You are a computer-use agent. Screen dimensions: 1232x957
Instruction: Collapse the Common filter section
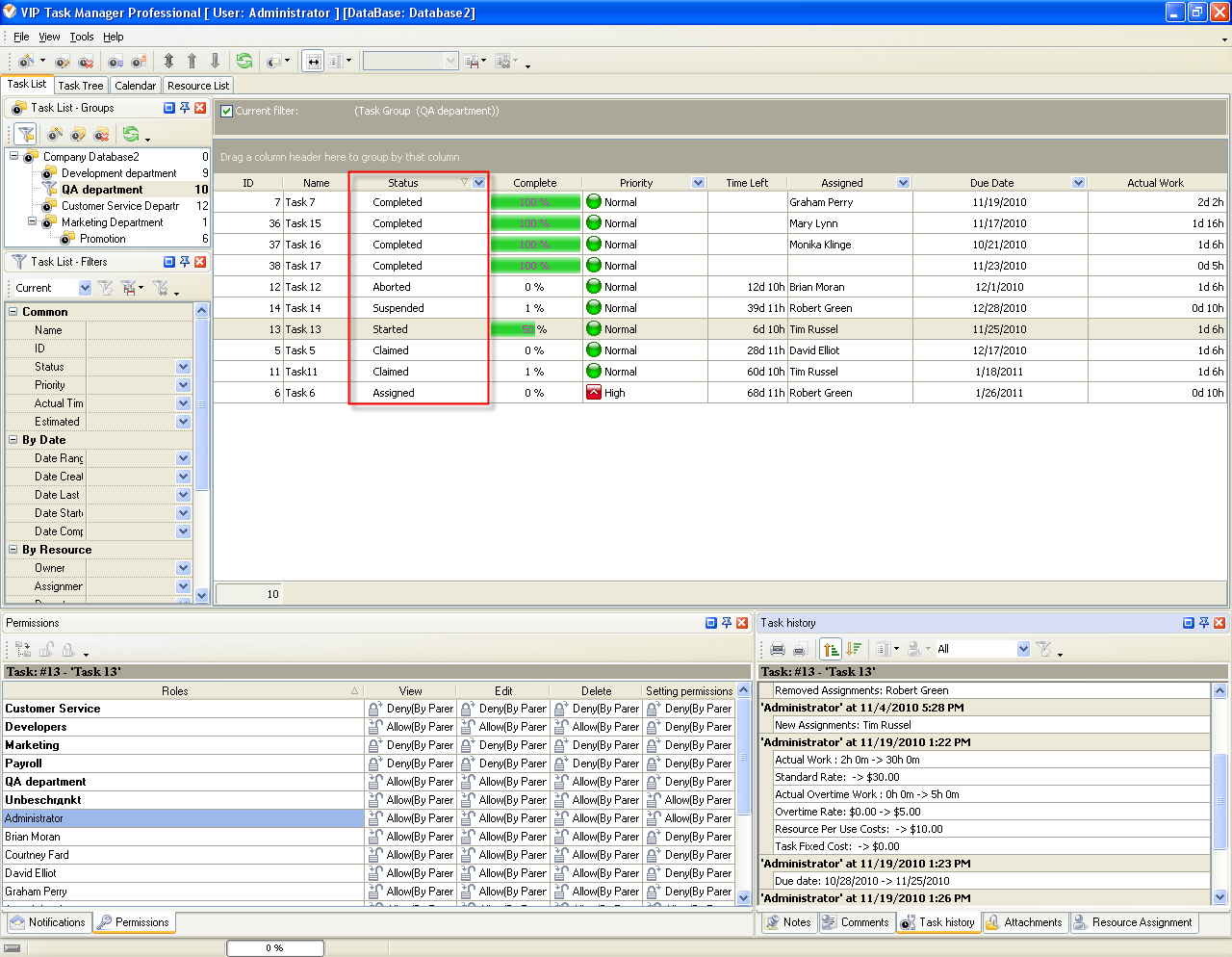[13, 311]
